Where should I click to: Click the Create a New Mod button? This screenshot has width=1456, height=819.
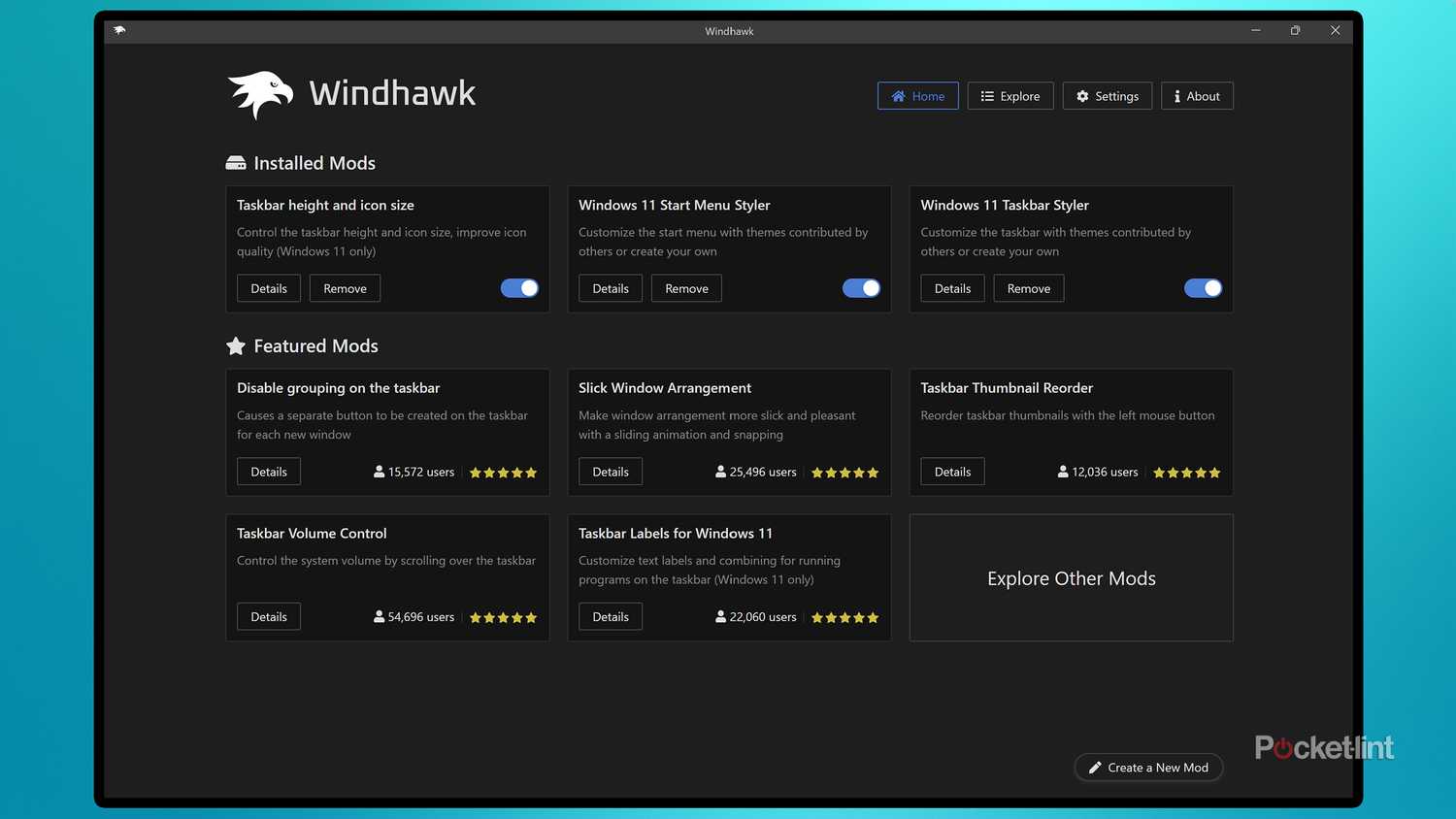click(x=1148, y=768)
